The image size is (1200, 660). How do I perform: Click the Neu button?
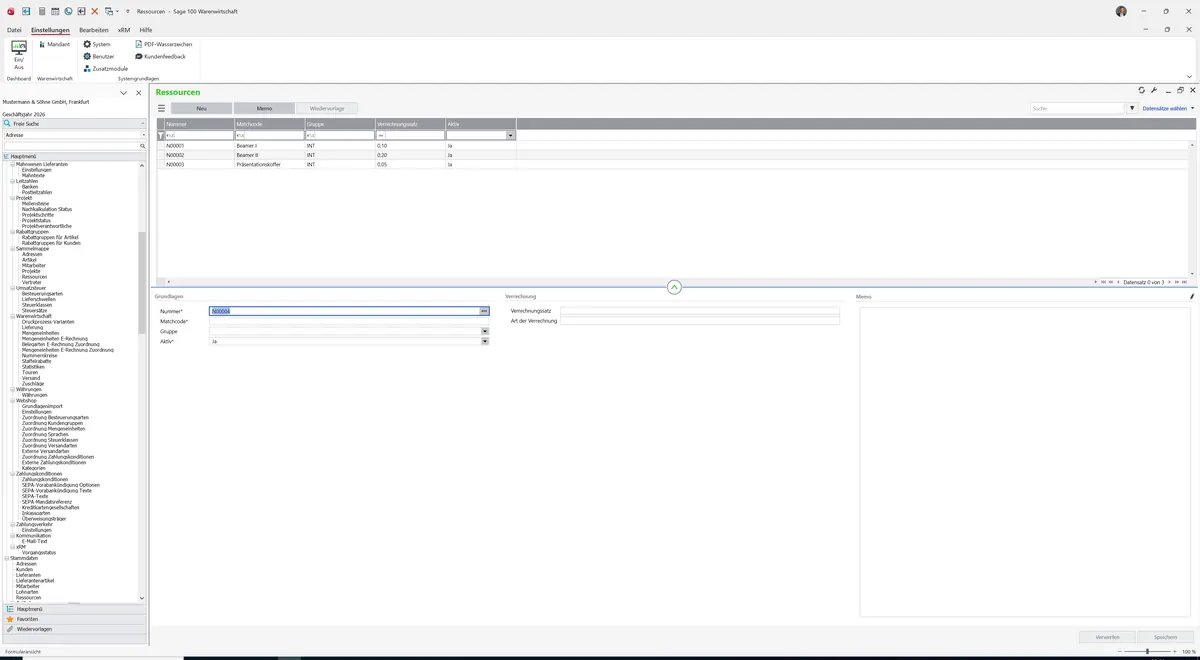pyautogui.click(x=201, y=108)
